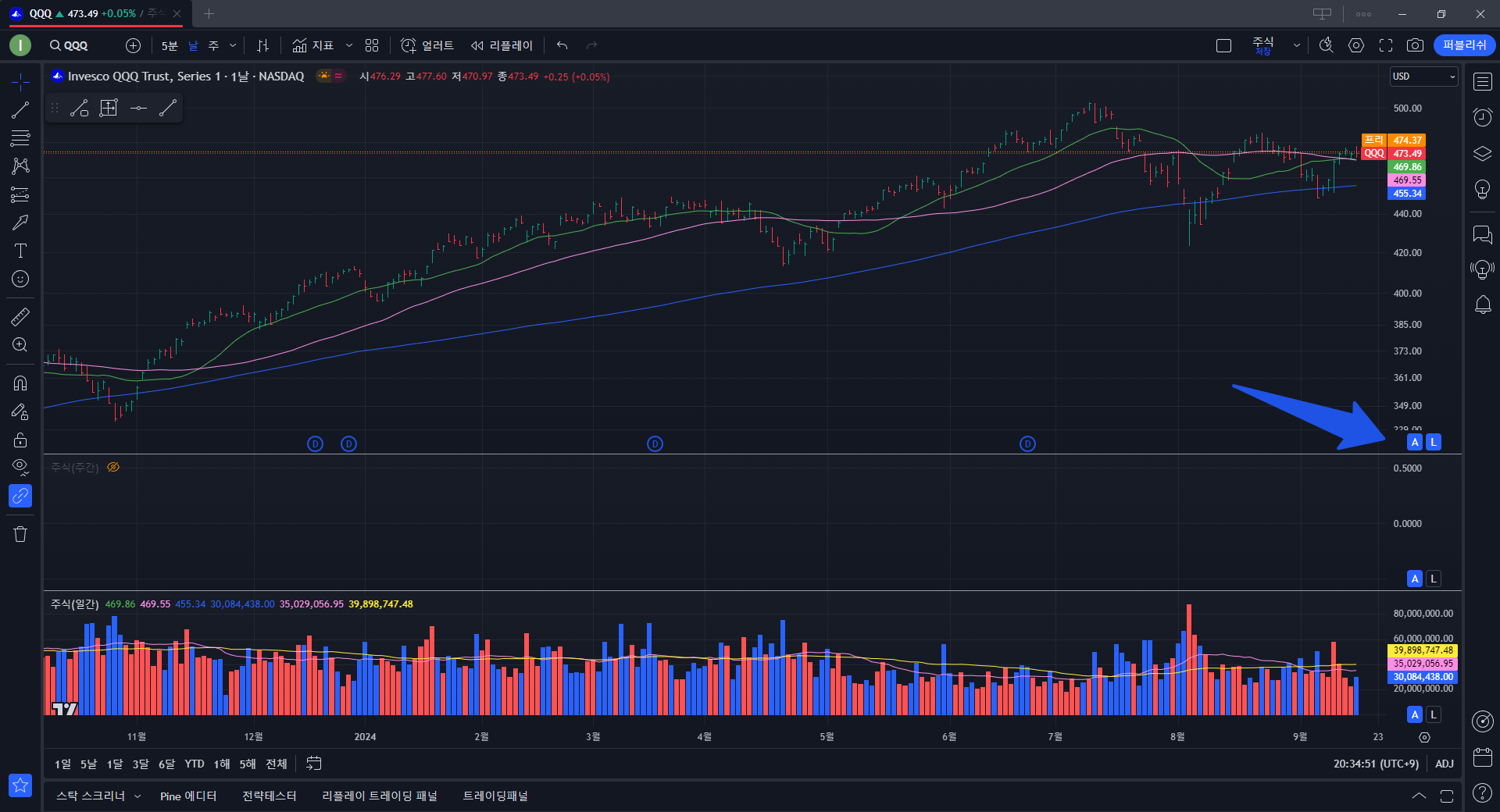Open the chart layout grid selector
The image size is (1500, 812).
pos(372,45)
